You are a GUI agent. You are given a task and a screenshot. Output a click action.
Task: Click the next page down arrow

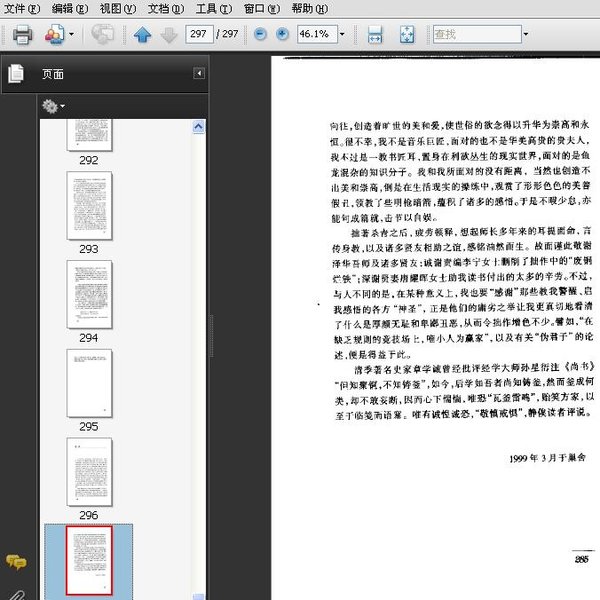(168, 35)
